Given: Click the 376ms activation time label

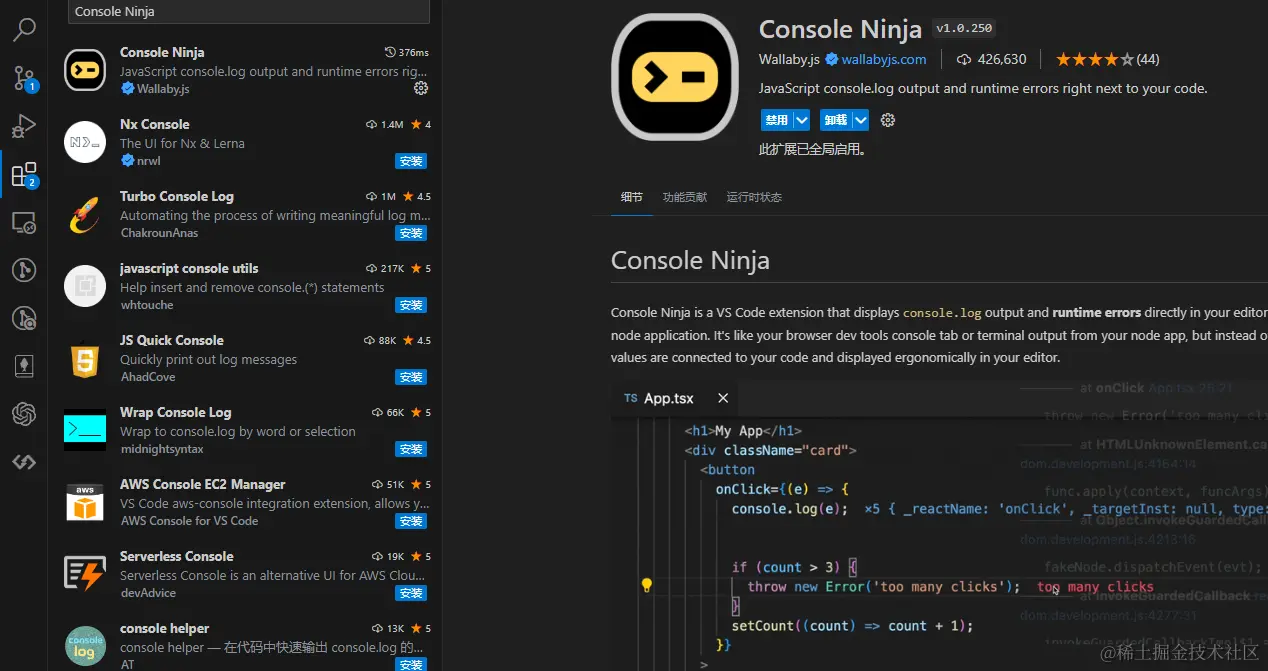Looking at the screenshot, I should 407,52.
